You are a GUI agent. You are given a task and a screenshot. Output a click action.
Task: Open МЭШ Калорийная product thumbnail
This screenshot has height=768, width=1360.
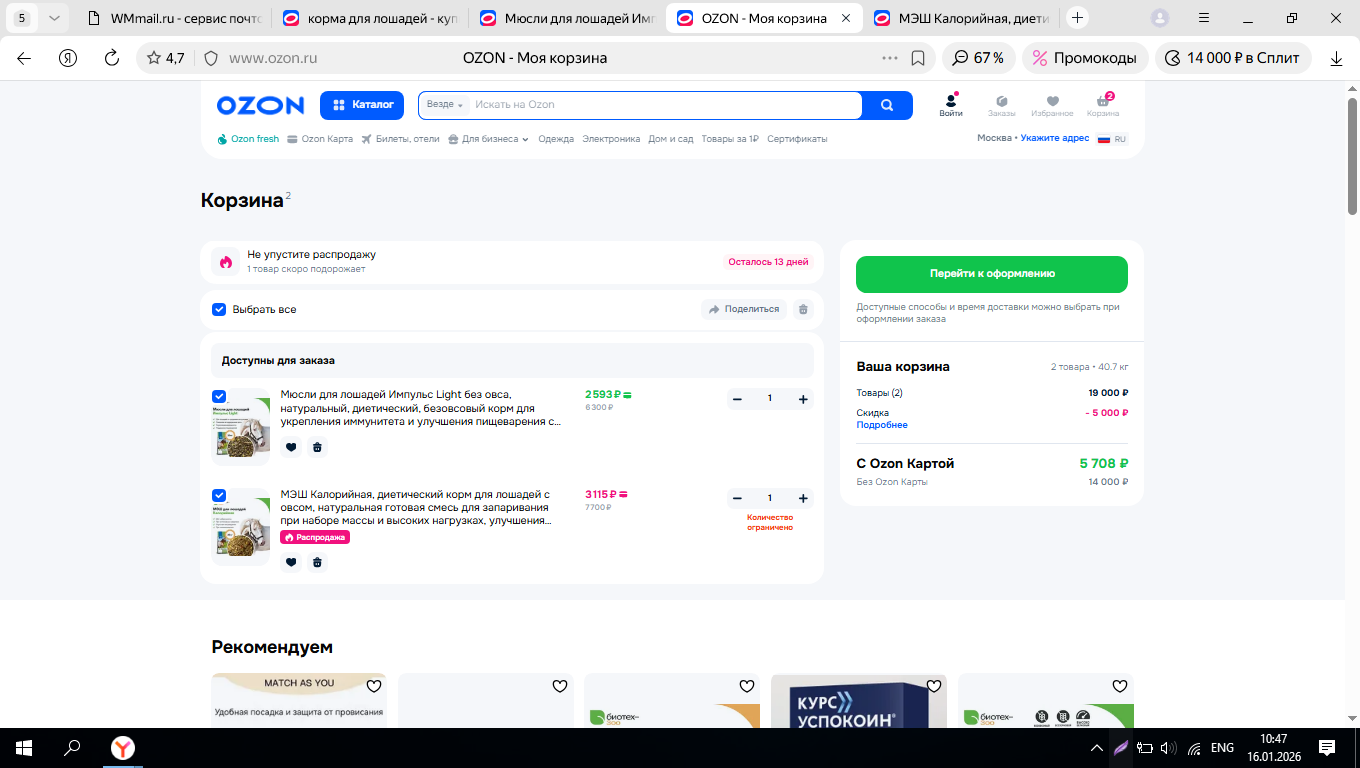click(x=241, y=527)
